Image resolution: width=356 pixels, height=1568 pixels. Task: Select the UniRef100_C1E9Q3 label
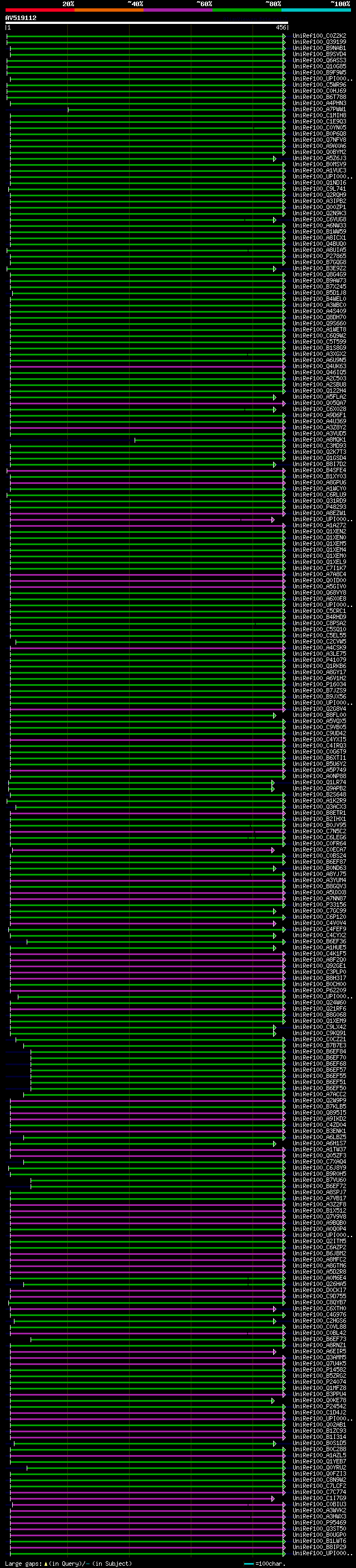coord(319,122)
